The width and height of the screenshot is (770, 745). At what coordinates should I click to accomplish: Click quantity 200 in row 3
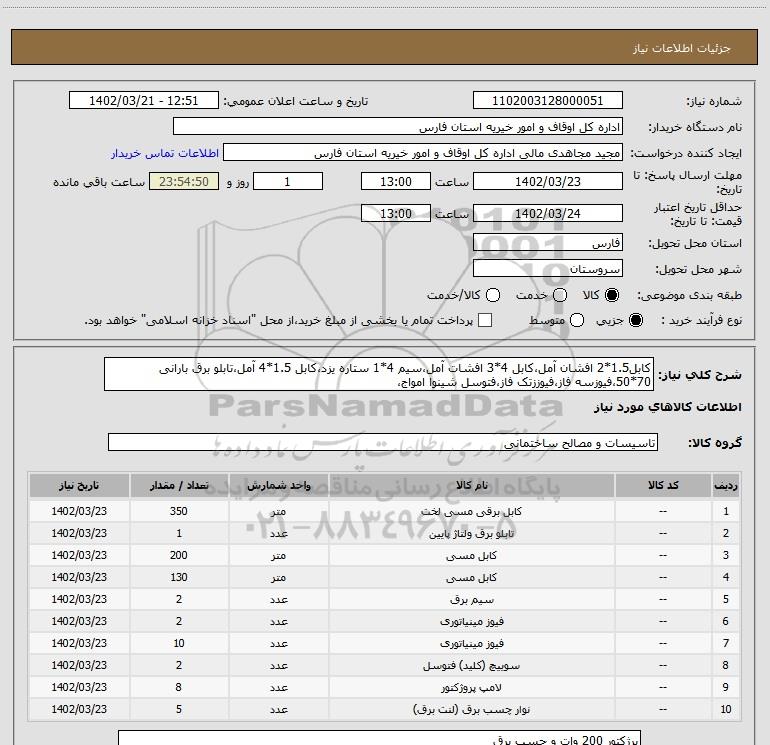179,555
